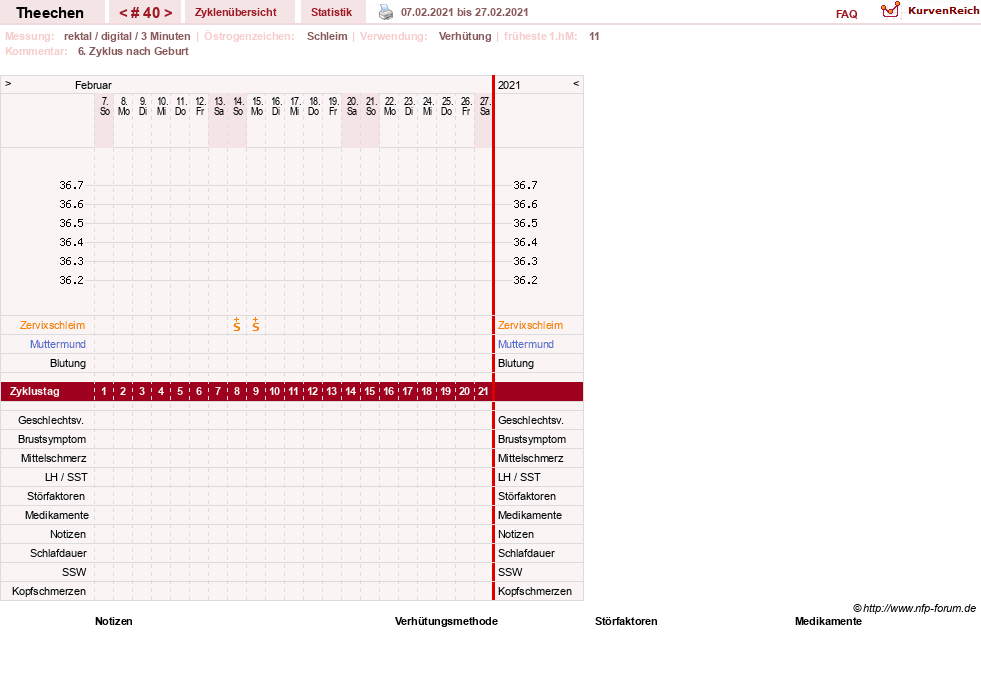Click date column '7. So'
The height and width of the screenshot is (700, 981).
tap(104, 106)
